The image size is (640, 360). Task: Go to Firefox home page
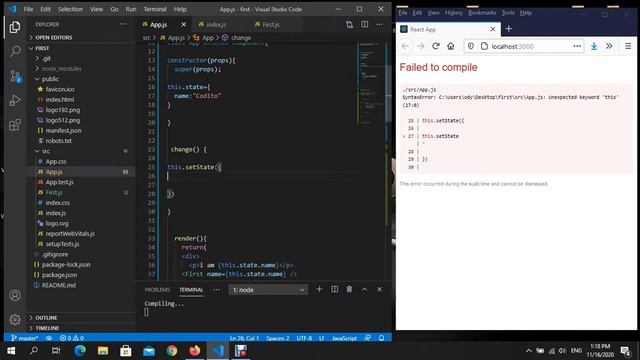point(451,46)
